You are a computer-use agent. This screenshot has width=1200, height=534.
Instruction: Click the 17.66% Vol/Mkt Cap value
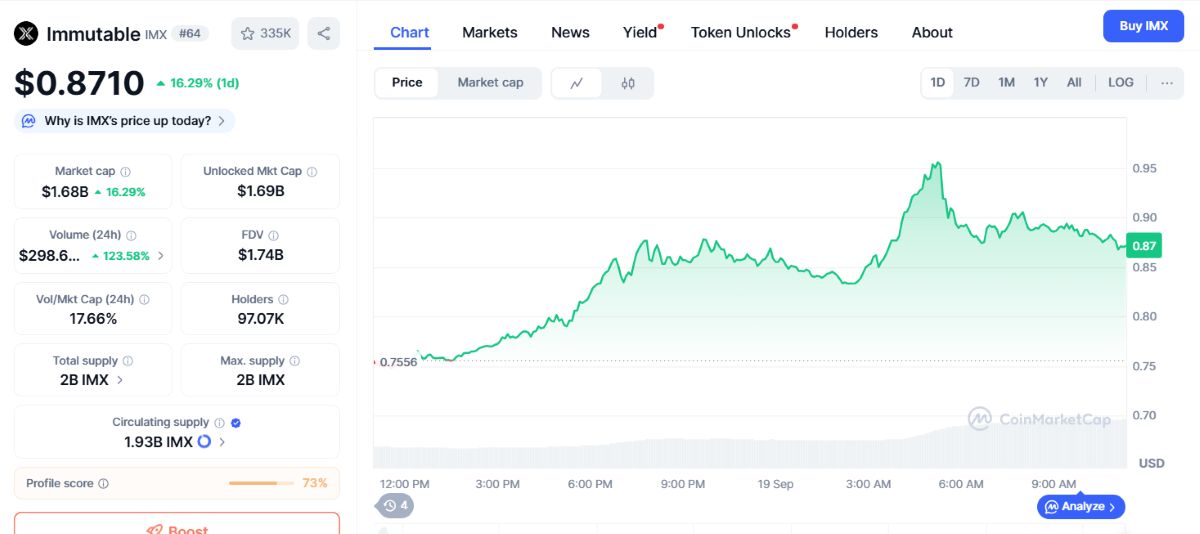tap(93, 318)
